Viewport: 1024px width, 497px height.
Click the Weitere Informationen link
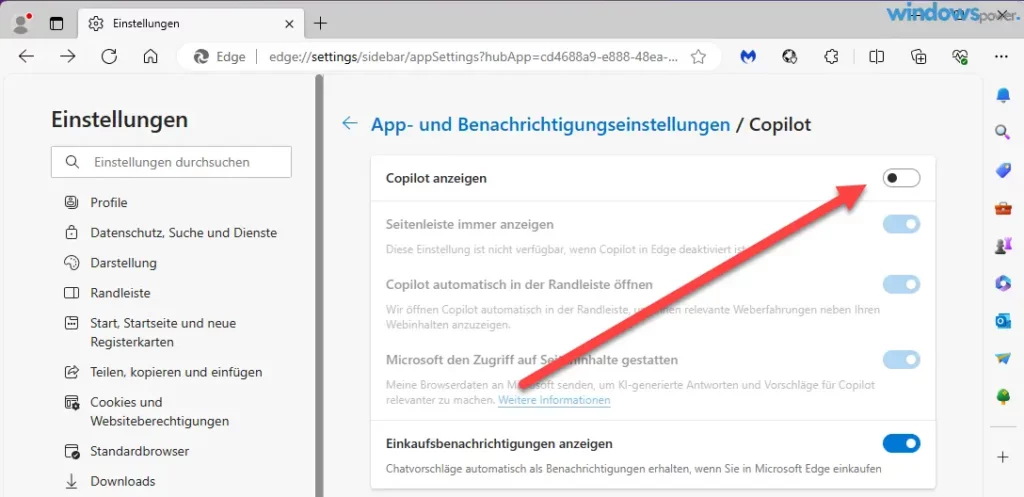coord(554,400)
